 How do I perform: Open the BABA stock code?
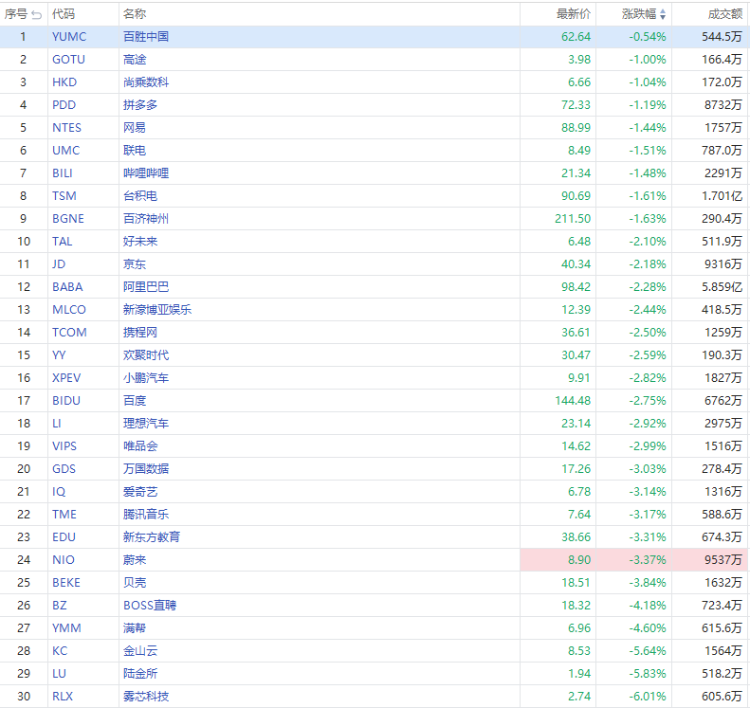(x=67, y=287)
